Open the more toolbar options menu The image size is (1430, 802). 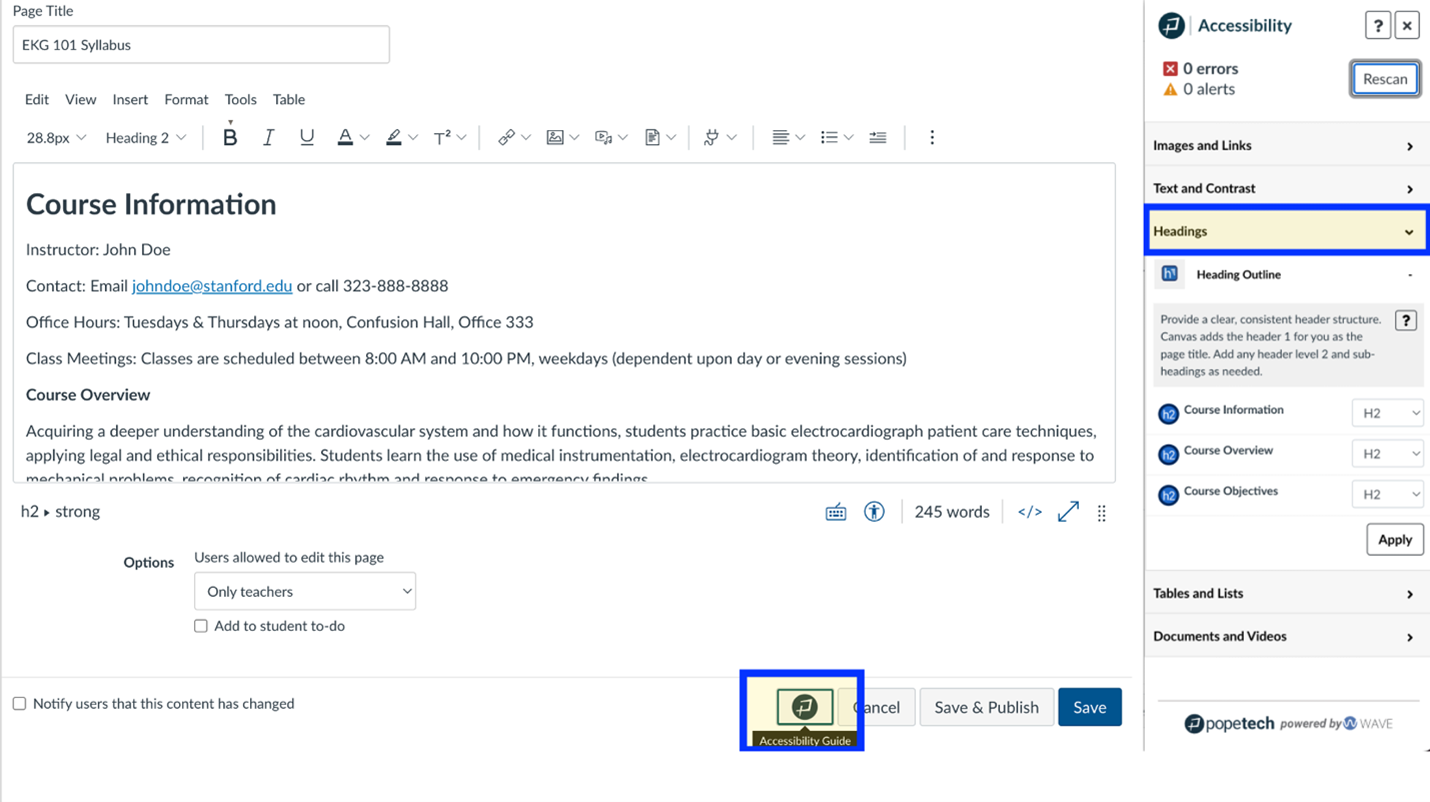[x=932, y=137]
